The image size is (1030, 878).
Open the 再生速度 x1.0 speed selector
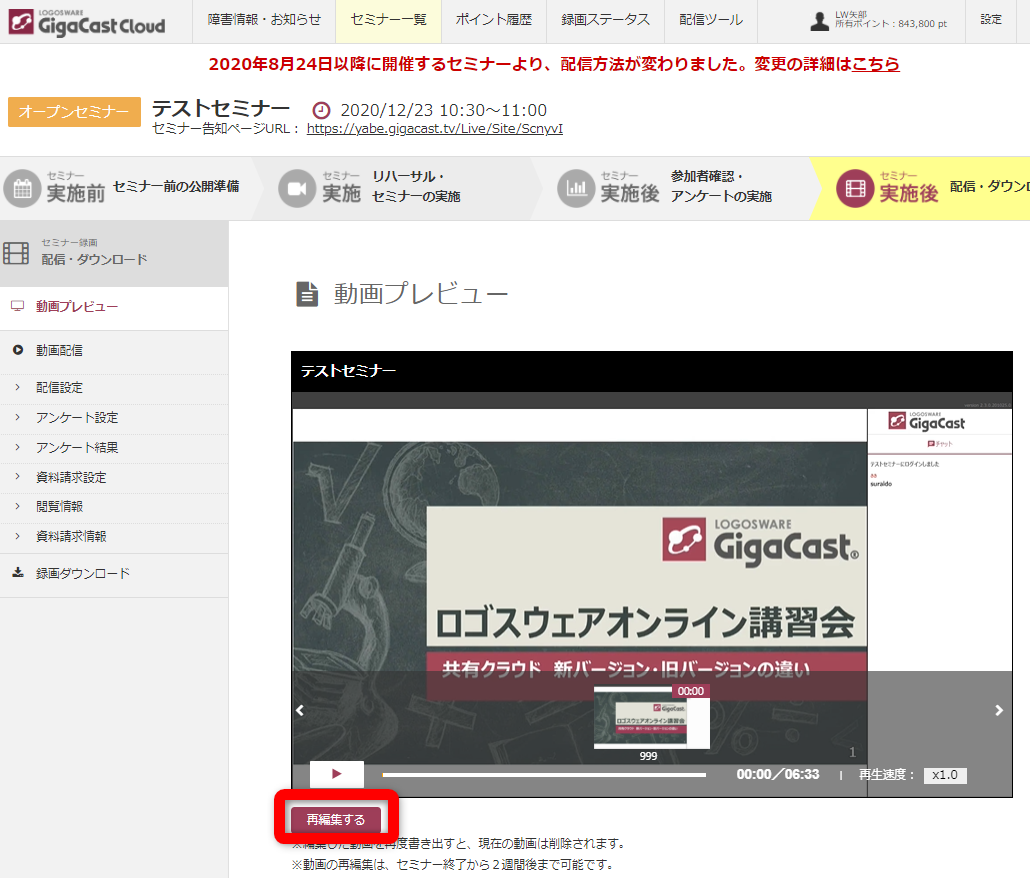944,775
